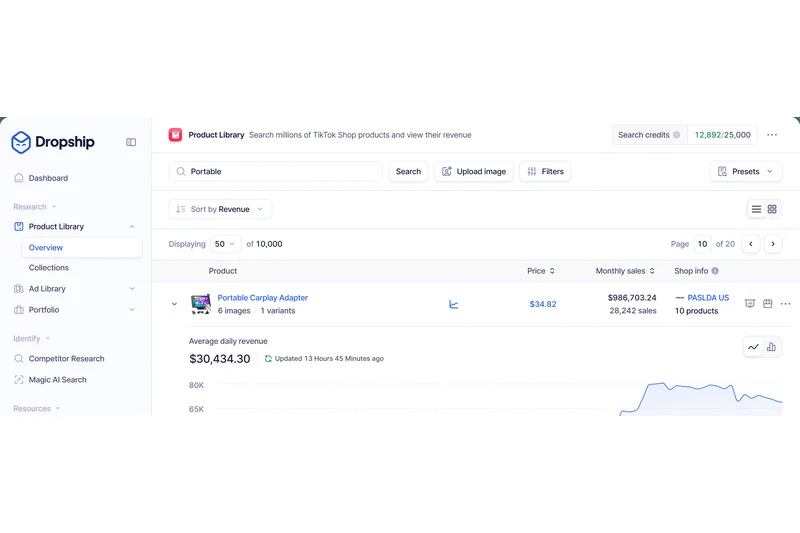
Task: Click the refresh icon beside Updated text
Action: click(x=268, y=359)
